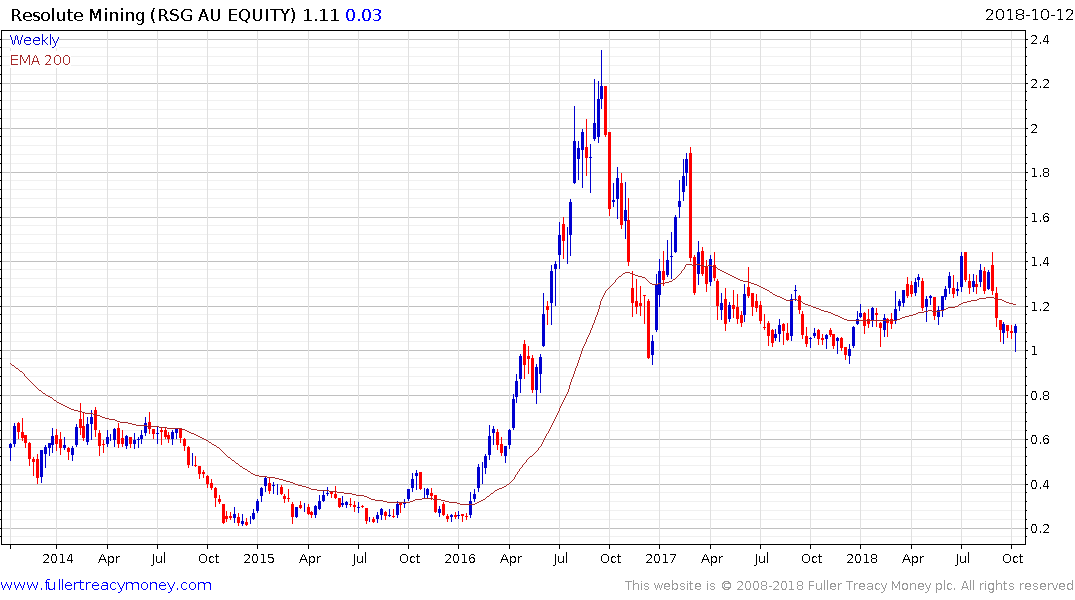Select the 'EMA 200' legend label
The height and width of the screenshot is (600, 1075).
point(40,60)
